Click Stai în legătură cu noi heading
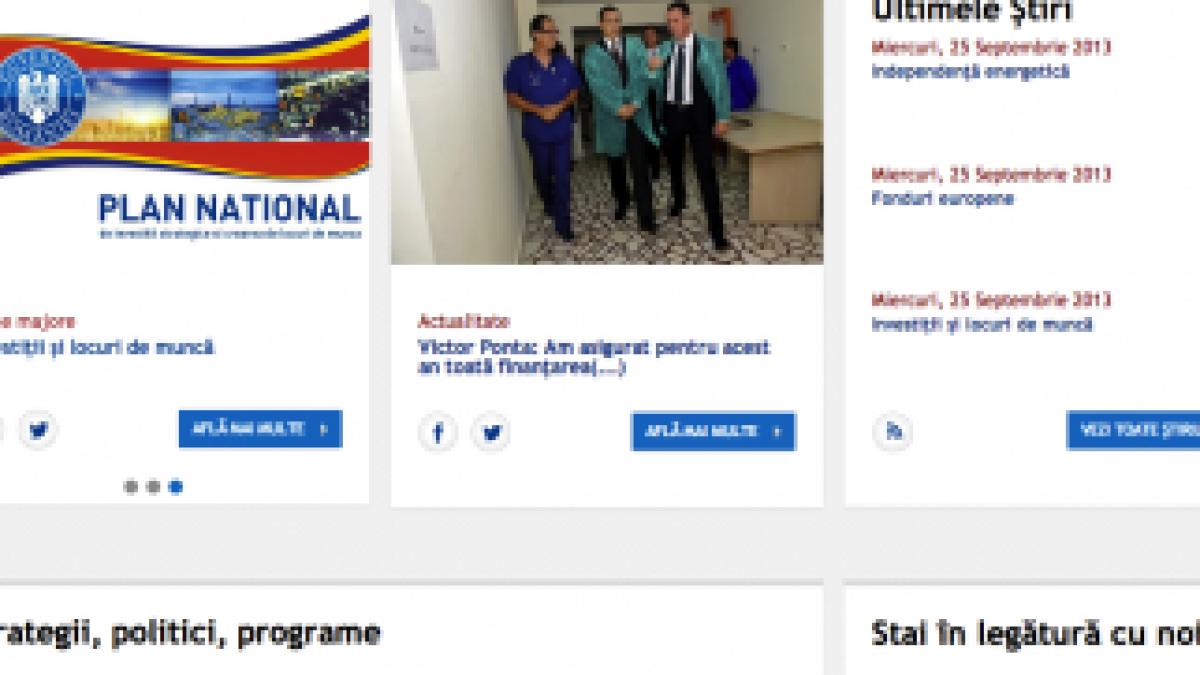This screenshot has width=1200, height=675. point(1035,633)
